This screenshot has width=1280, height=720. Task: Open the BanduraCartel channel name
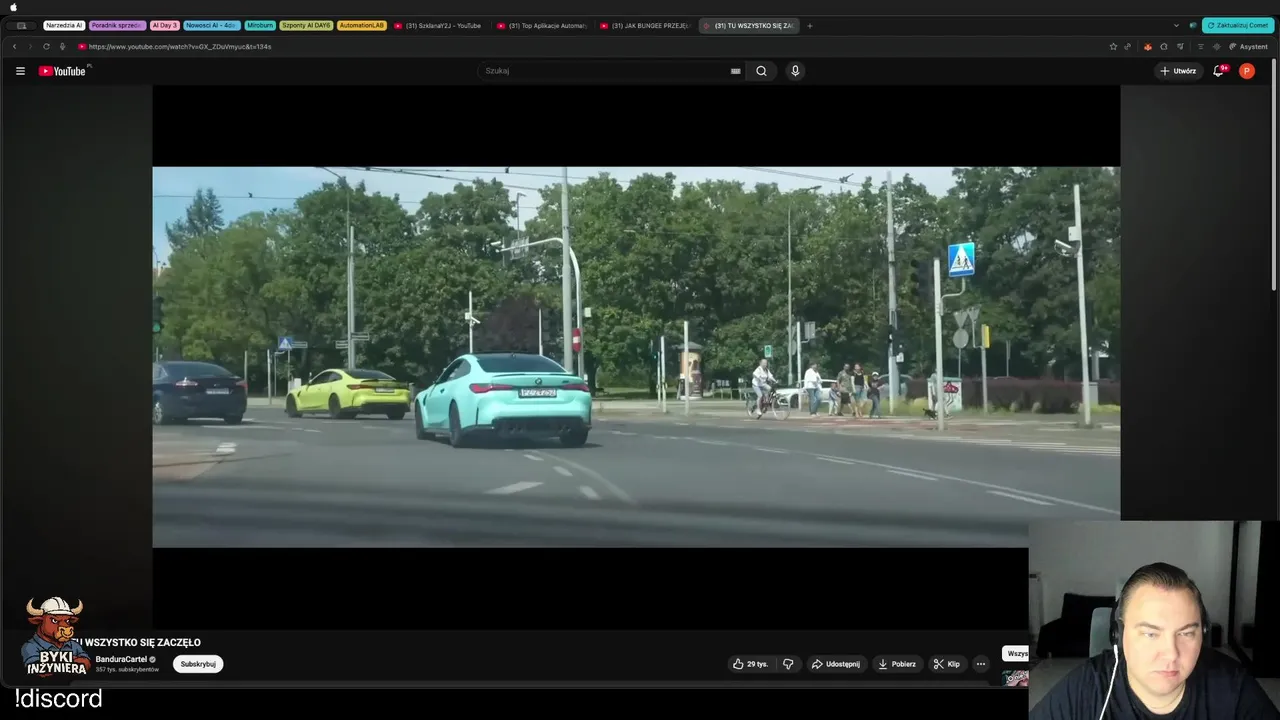[x=121, y=659]
